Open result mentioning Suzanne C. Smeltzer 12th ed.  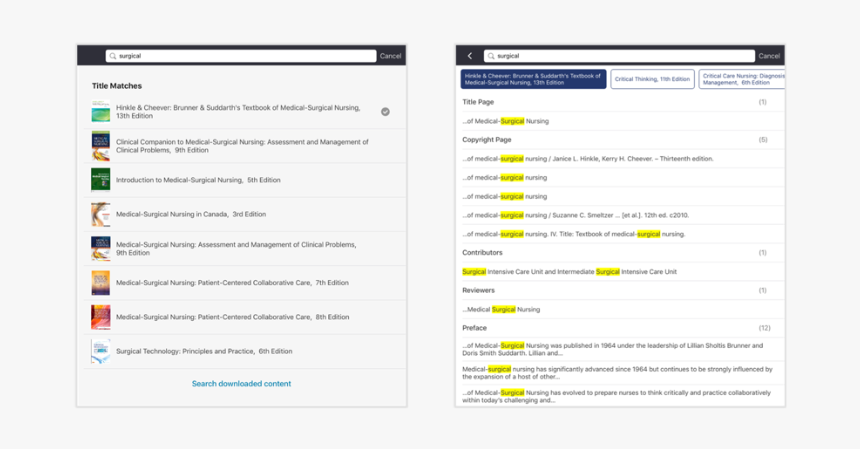click(575, 215)
